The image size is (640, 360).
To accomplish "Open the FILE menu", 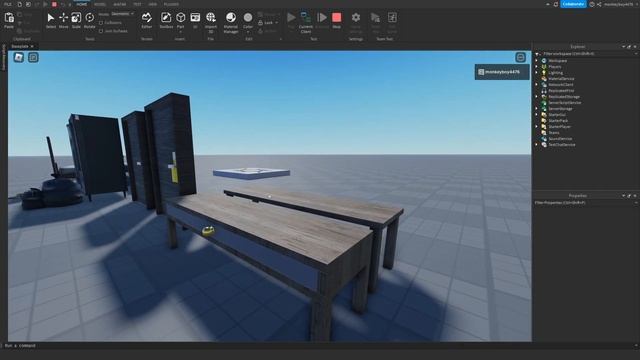I will 8,4.
